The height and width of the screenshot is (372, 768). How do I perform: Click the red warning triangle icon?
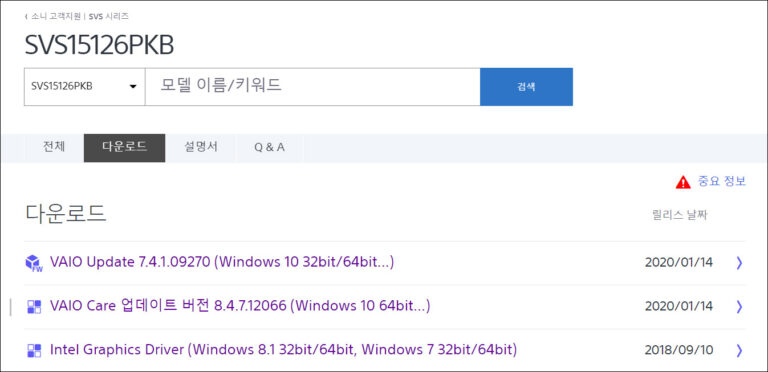pos(683,183)
